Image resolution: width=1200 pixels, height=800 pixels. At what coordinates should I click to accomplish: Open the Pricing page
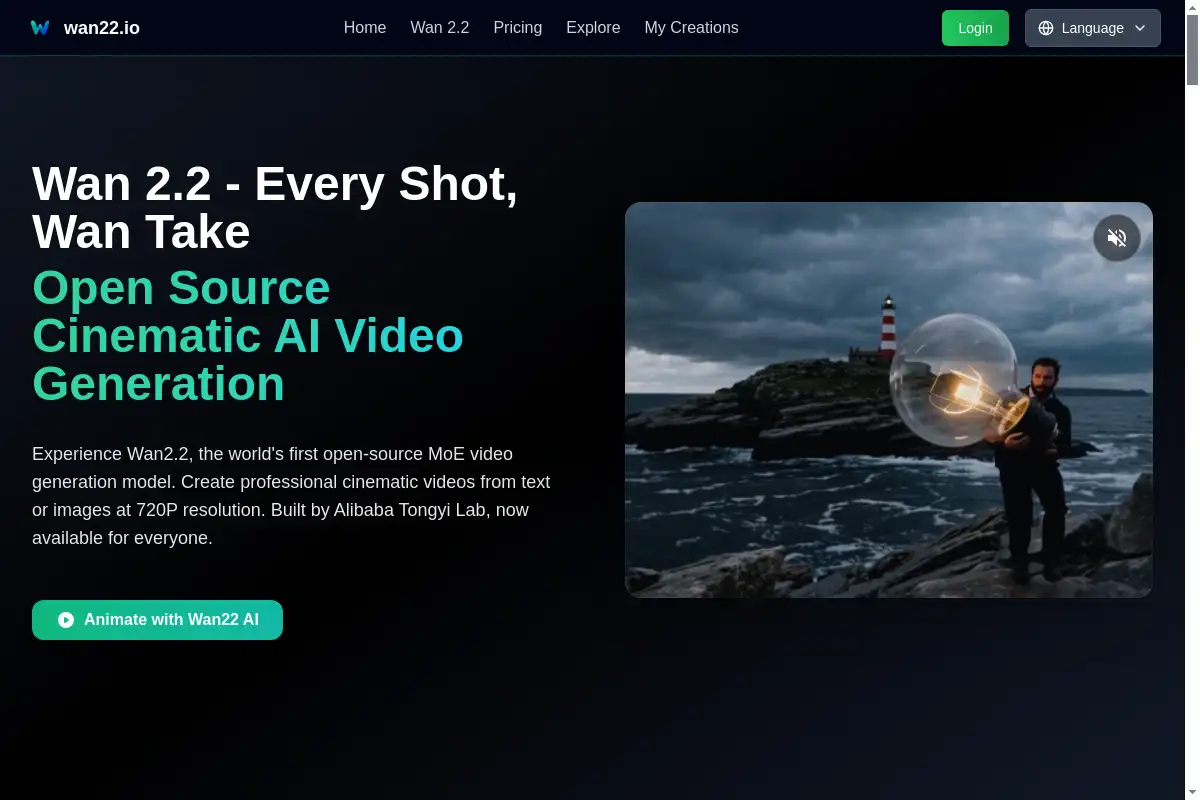pyautogui.click(x=518, y=28)
